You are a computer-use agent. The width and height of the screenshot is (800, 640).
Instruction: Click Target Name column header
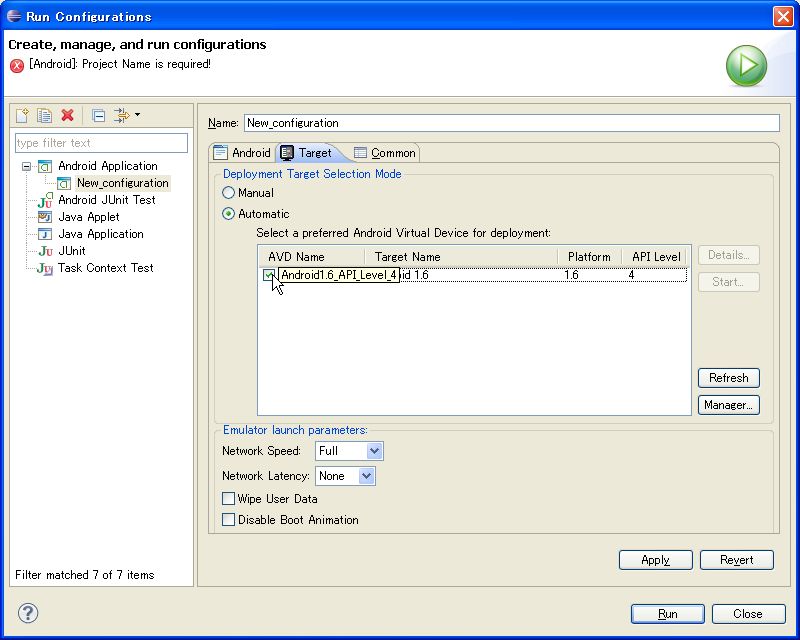point(461,257)
